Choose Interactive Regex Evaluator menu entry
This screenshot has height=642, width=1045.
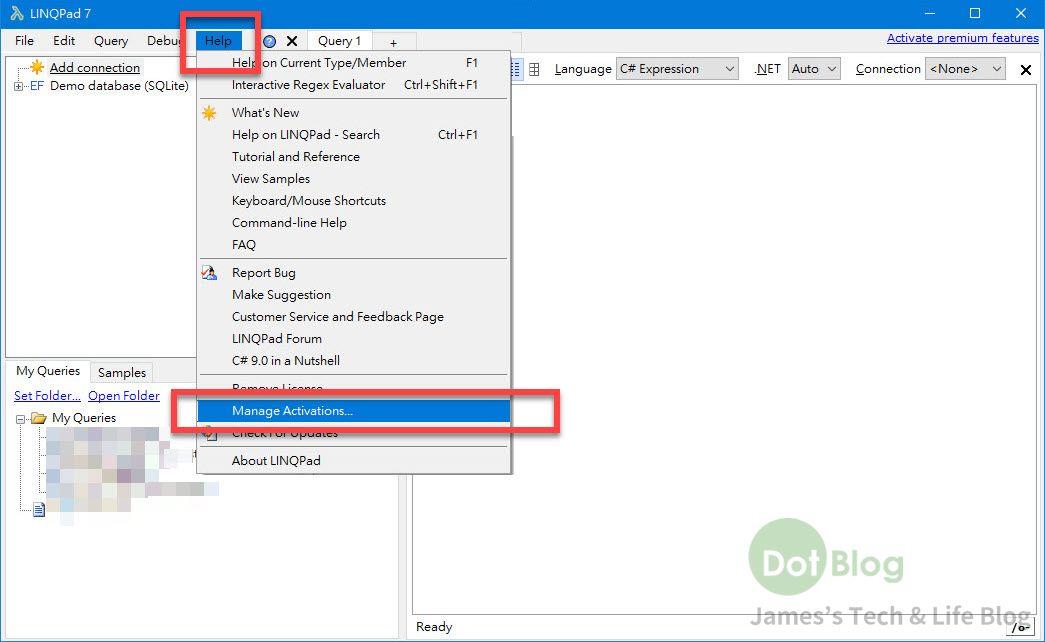[x=308, y=85]
